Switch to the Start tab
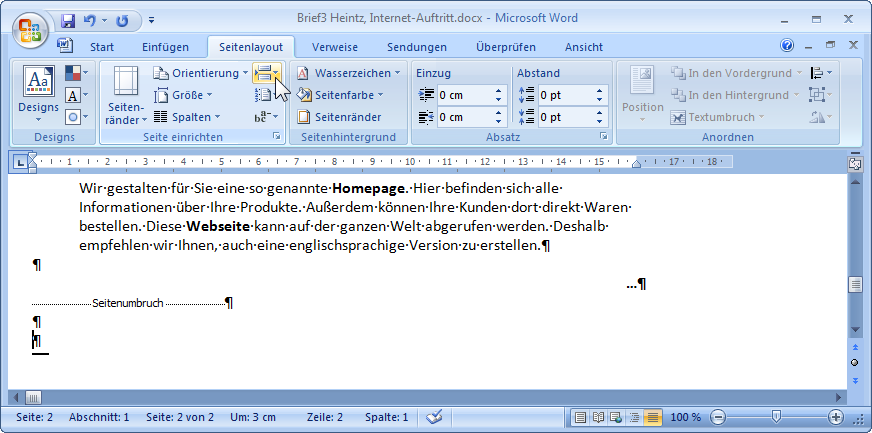The height and width of the screenshot is (433, 872). 102,47
